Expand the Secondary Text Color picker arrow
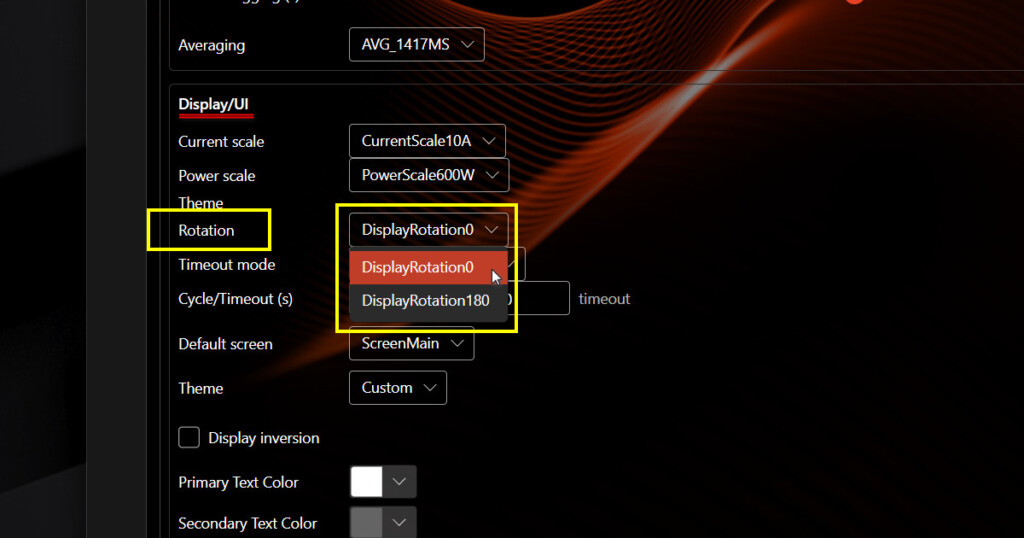 tap(400, 523)
